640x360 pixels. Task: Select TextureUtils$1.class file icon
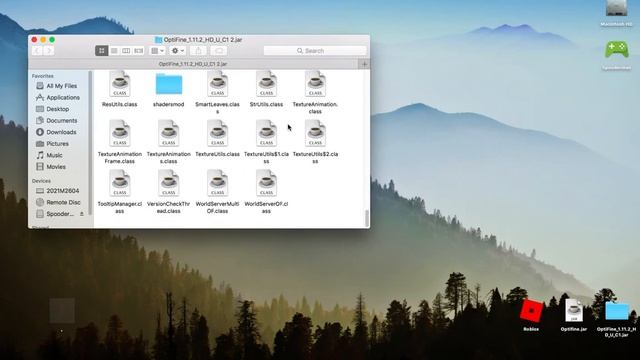tap(267, 133)
